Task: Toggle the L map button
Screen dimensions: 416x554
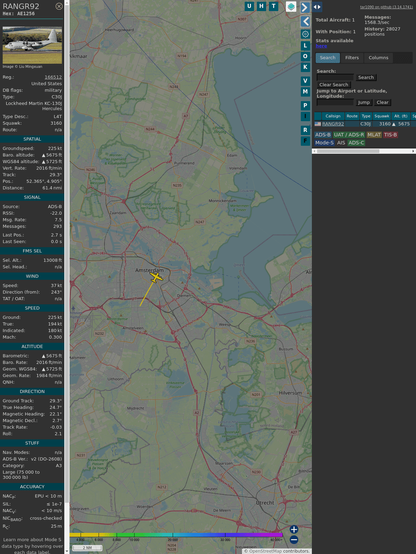Action: tap(305, 46)
